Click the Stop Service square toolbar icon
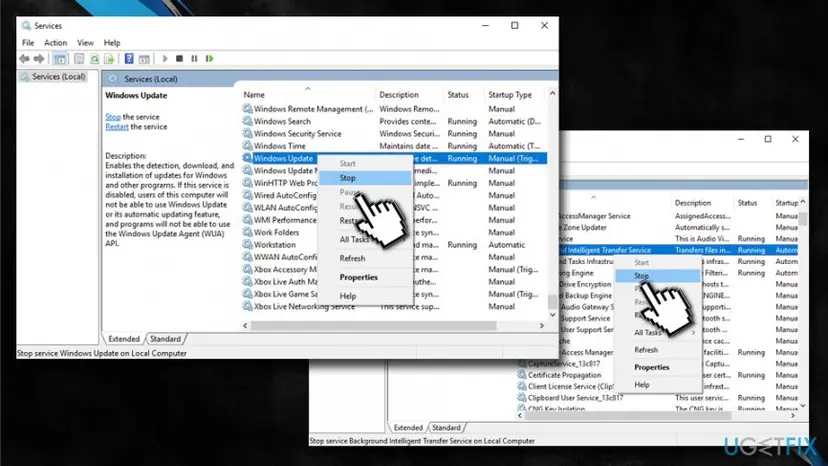828x466 pixels. (180, 59)
